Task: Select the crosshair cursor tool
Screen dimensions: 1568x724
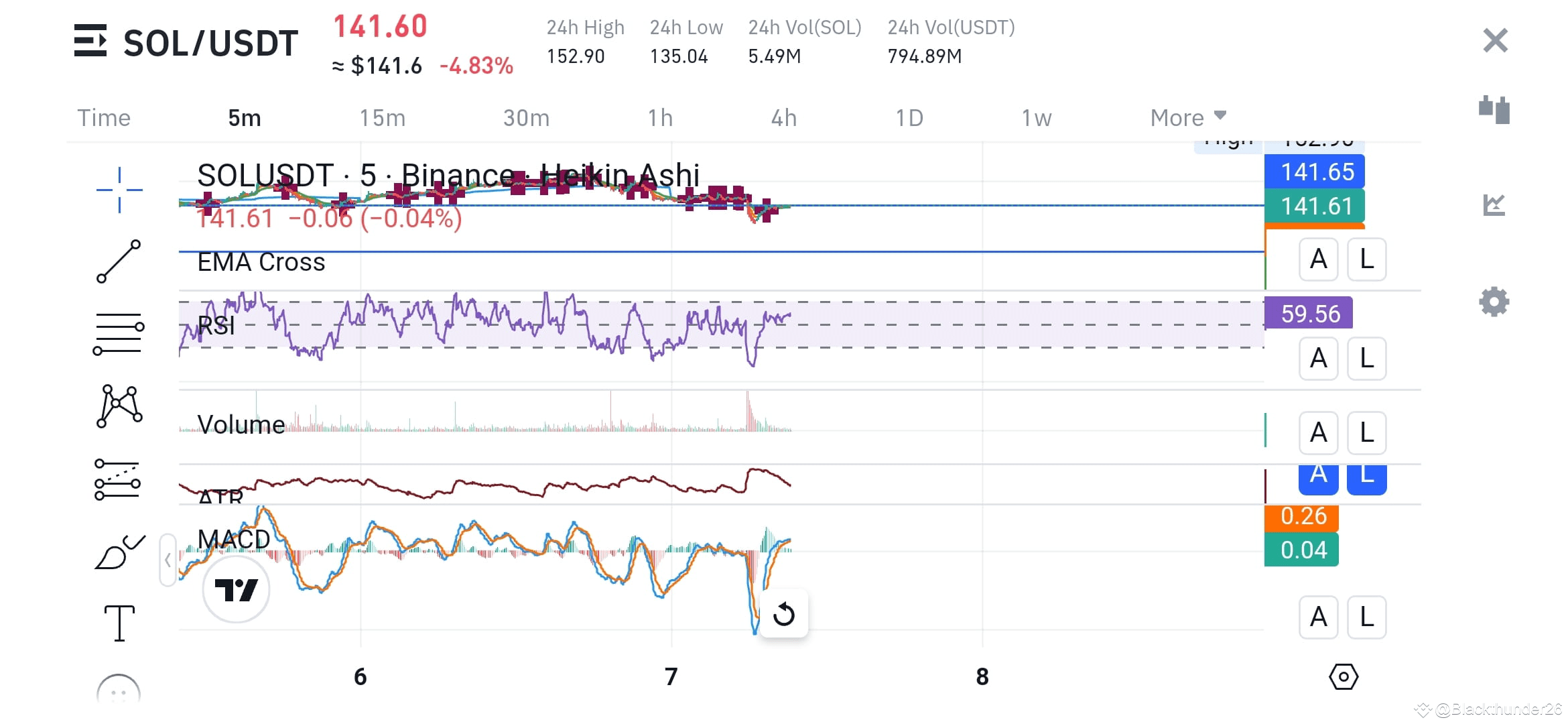Action: [x=119, y=189]
